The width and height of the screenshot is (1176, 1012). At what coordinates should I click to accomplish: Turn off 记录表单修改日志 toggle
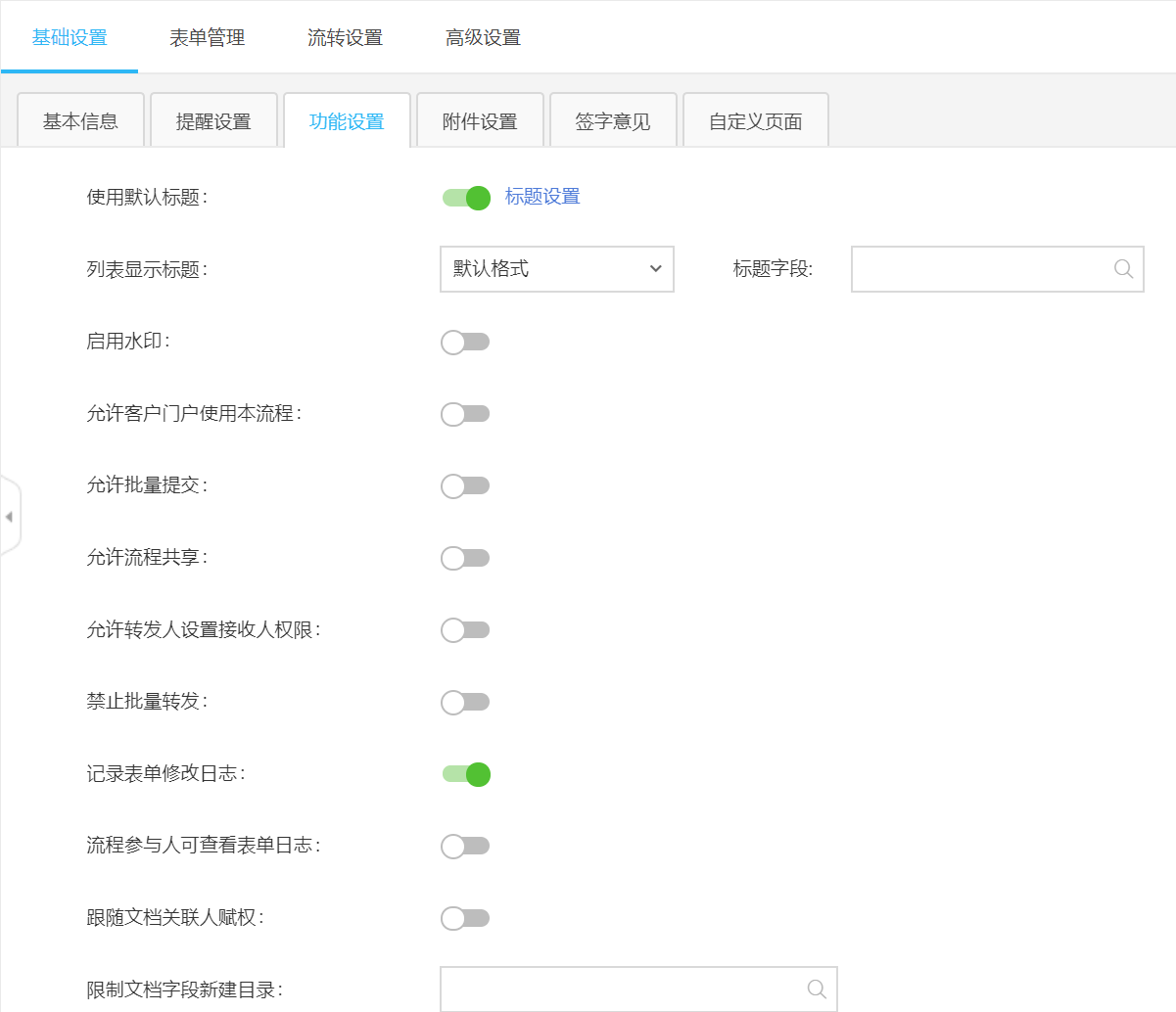coord(466,774)
